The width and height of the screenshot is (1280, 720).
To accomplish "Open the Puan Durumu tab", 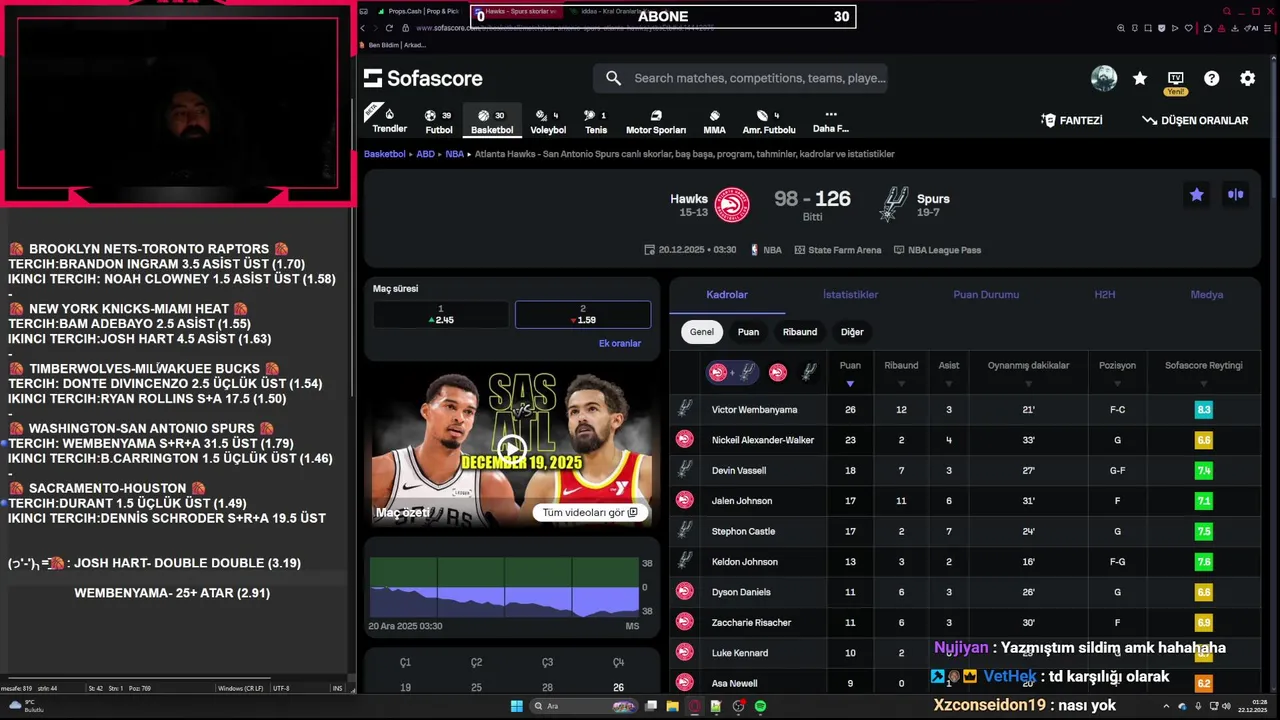I will pos(986,294).
